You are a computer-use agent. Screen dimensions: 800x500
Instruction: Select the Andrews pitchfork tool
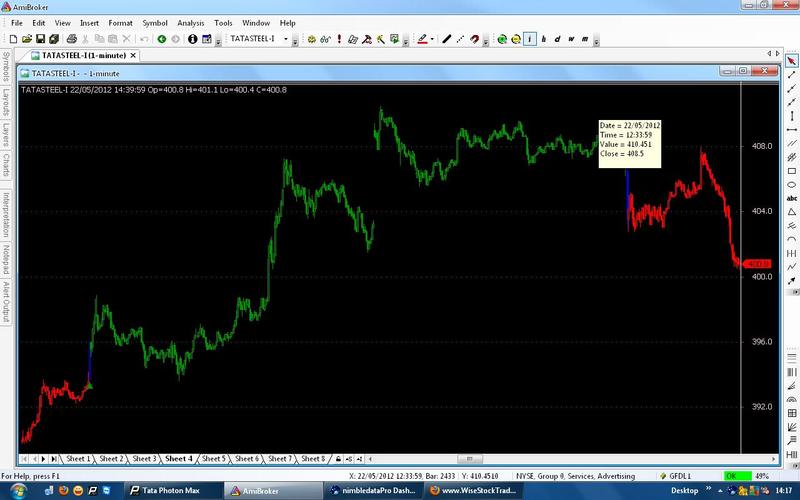pyautogui.click(x=791, y=226)
